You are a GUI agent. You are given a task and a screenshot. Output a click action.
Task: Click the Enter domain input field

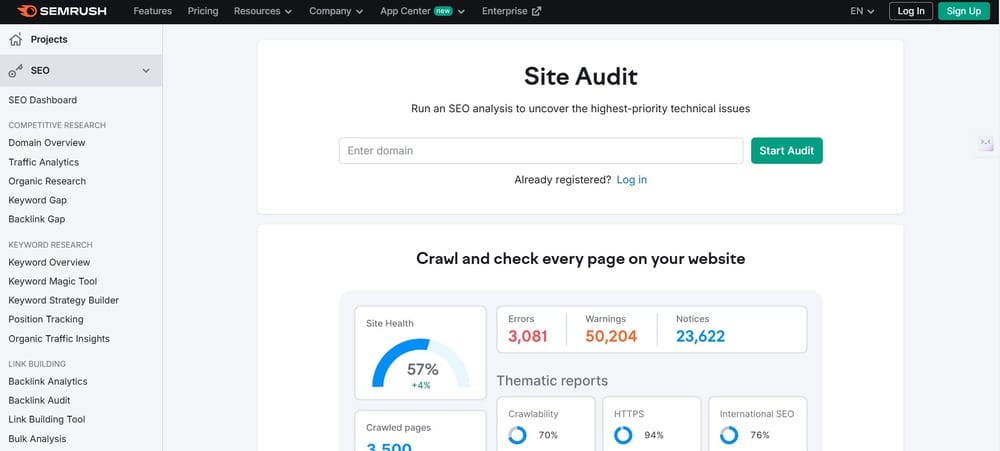pyautogui.click(x=541, y=151)
